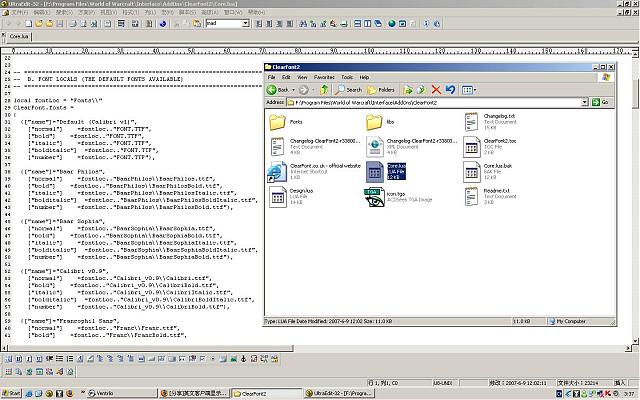Save the file using UltraEdit's floppy disk icon
This screenshot has height=400, width=640.
pos(60,24)
